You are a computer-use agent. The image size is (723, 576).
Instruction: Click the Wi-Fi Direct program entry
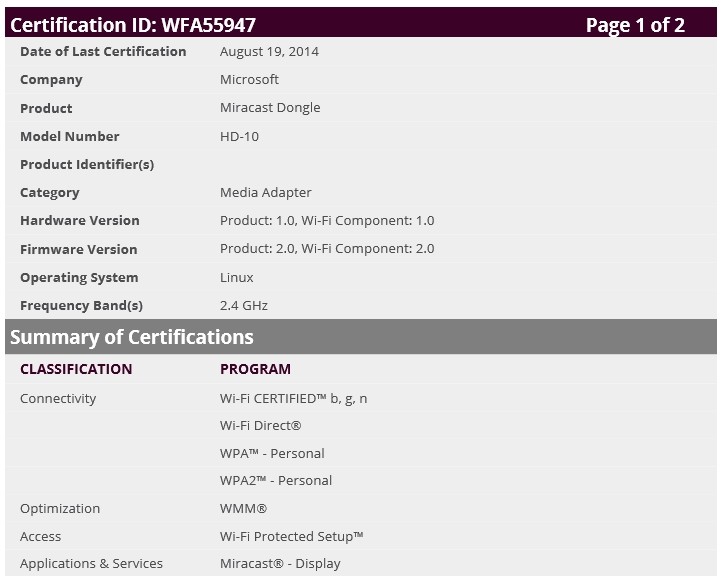(260, 425)
